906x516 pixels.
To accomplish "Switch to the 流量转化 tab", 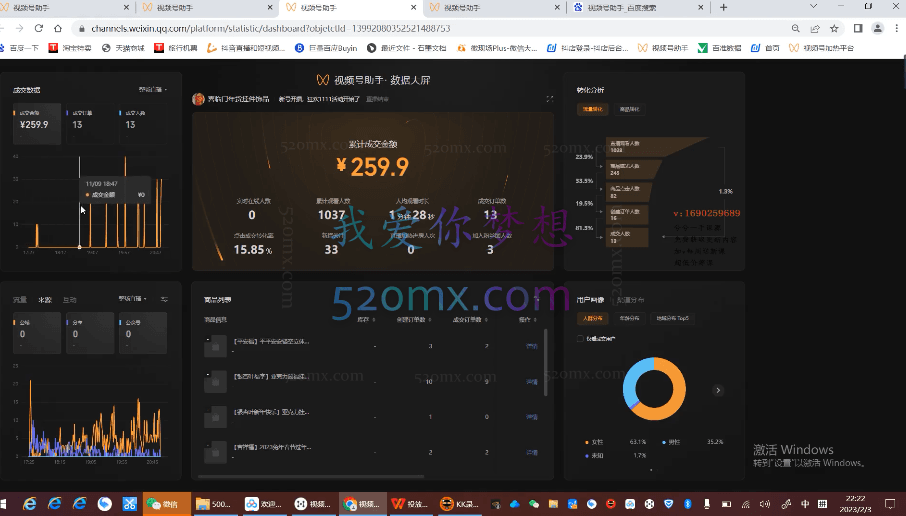I will 592,109.
